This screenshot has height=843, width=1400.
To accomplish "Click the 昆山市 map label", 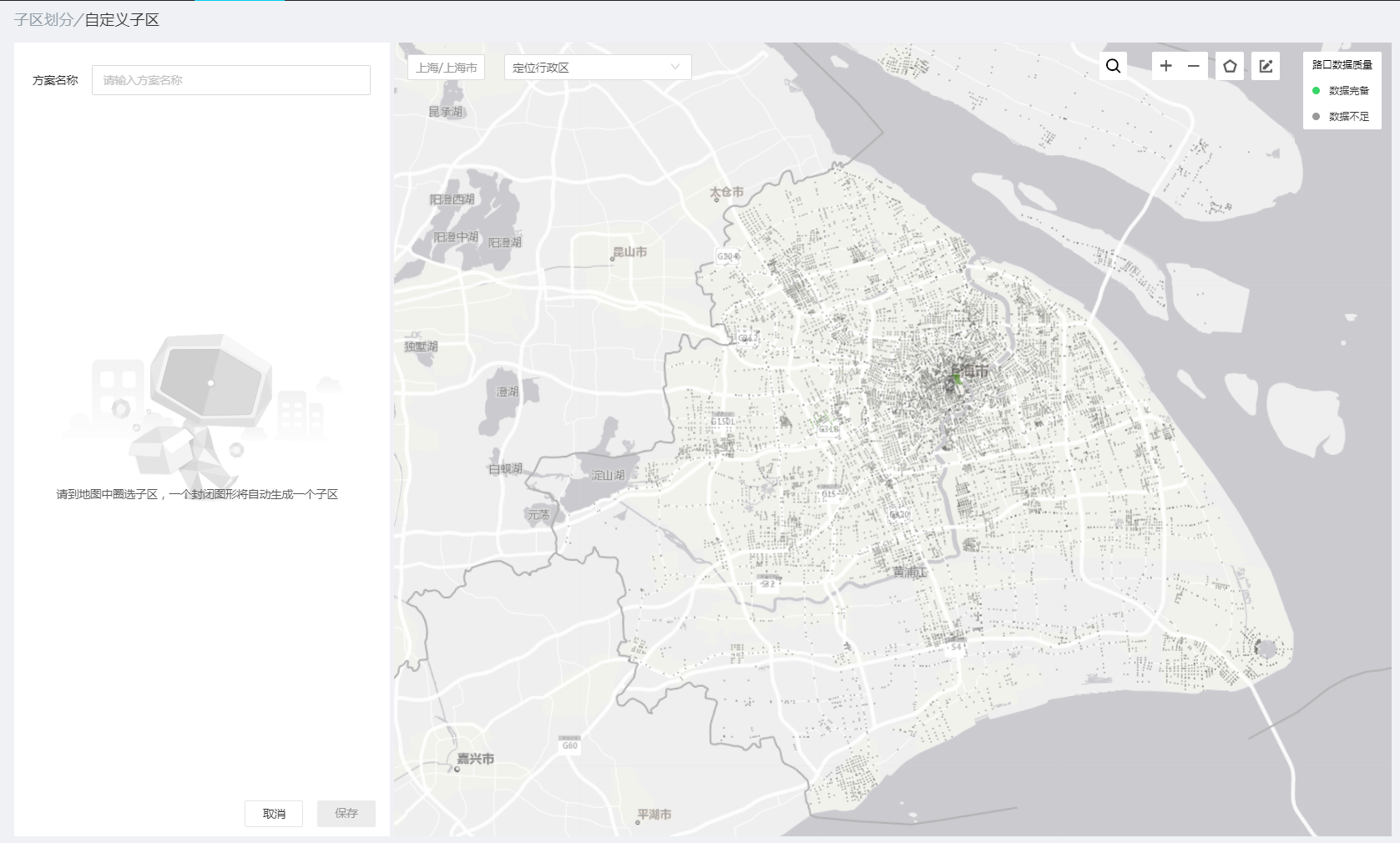I will 629,252.
